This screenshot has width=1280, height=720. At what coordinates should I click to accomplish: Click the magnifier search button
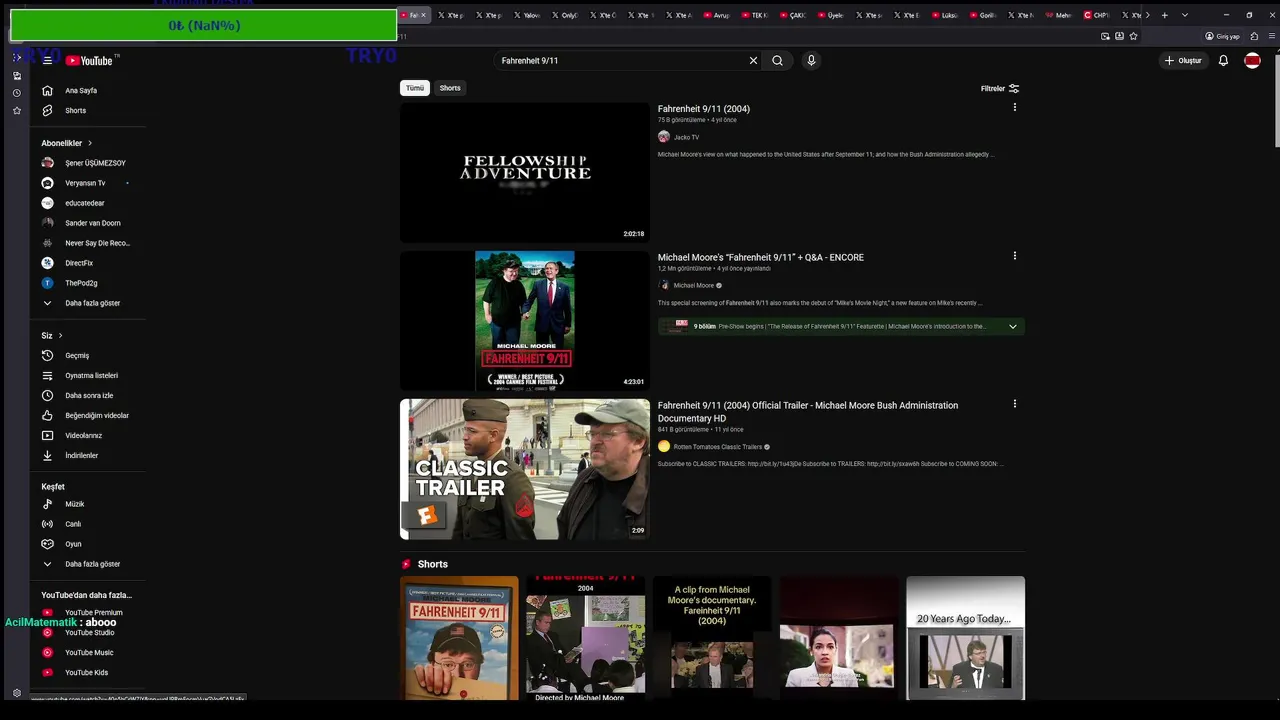pyautogui.click(x=777, y=60)
